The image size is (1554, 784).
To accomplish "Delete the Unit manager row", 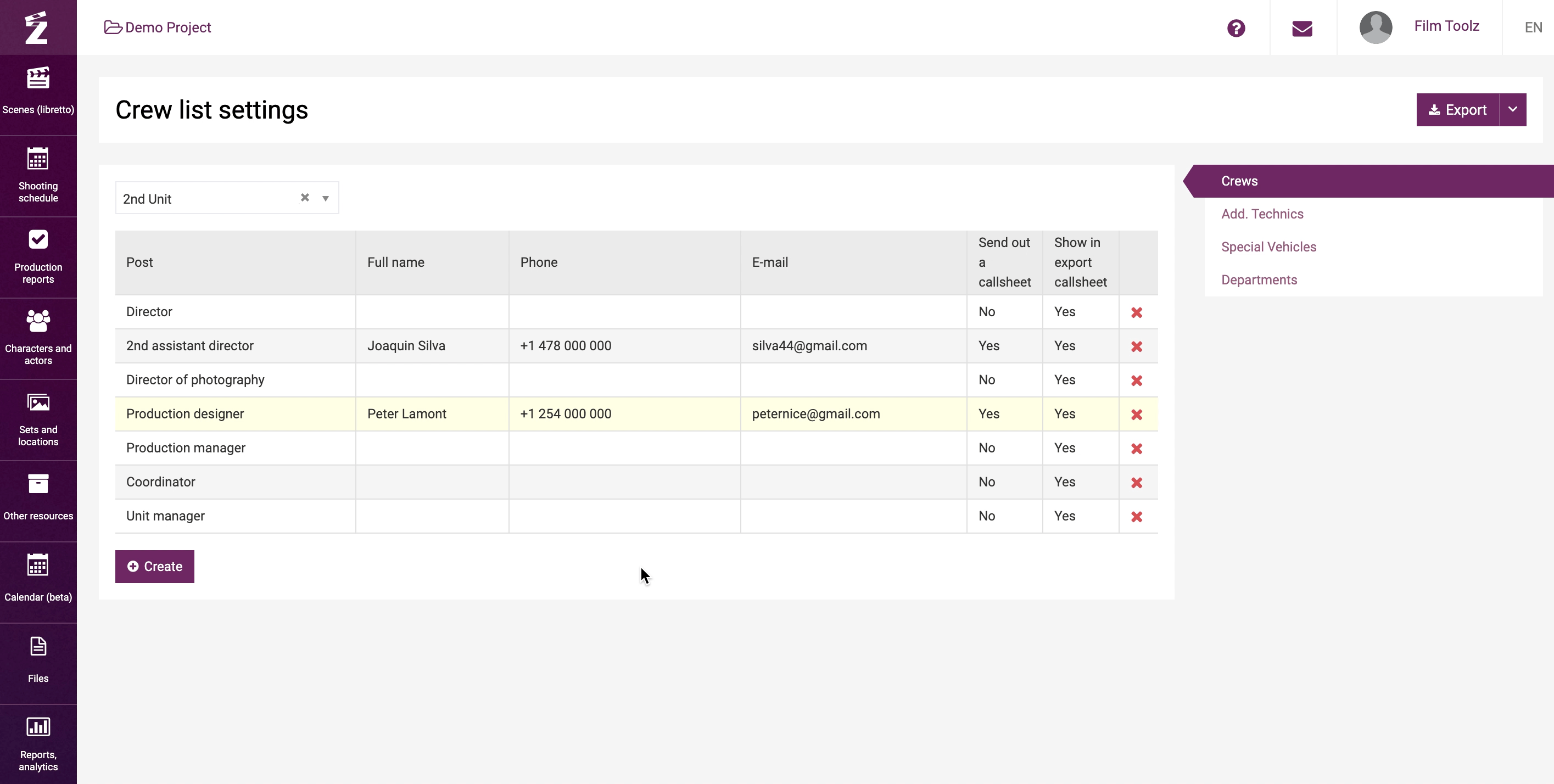I will coord(1137,517).
